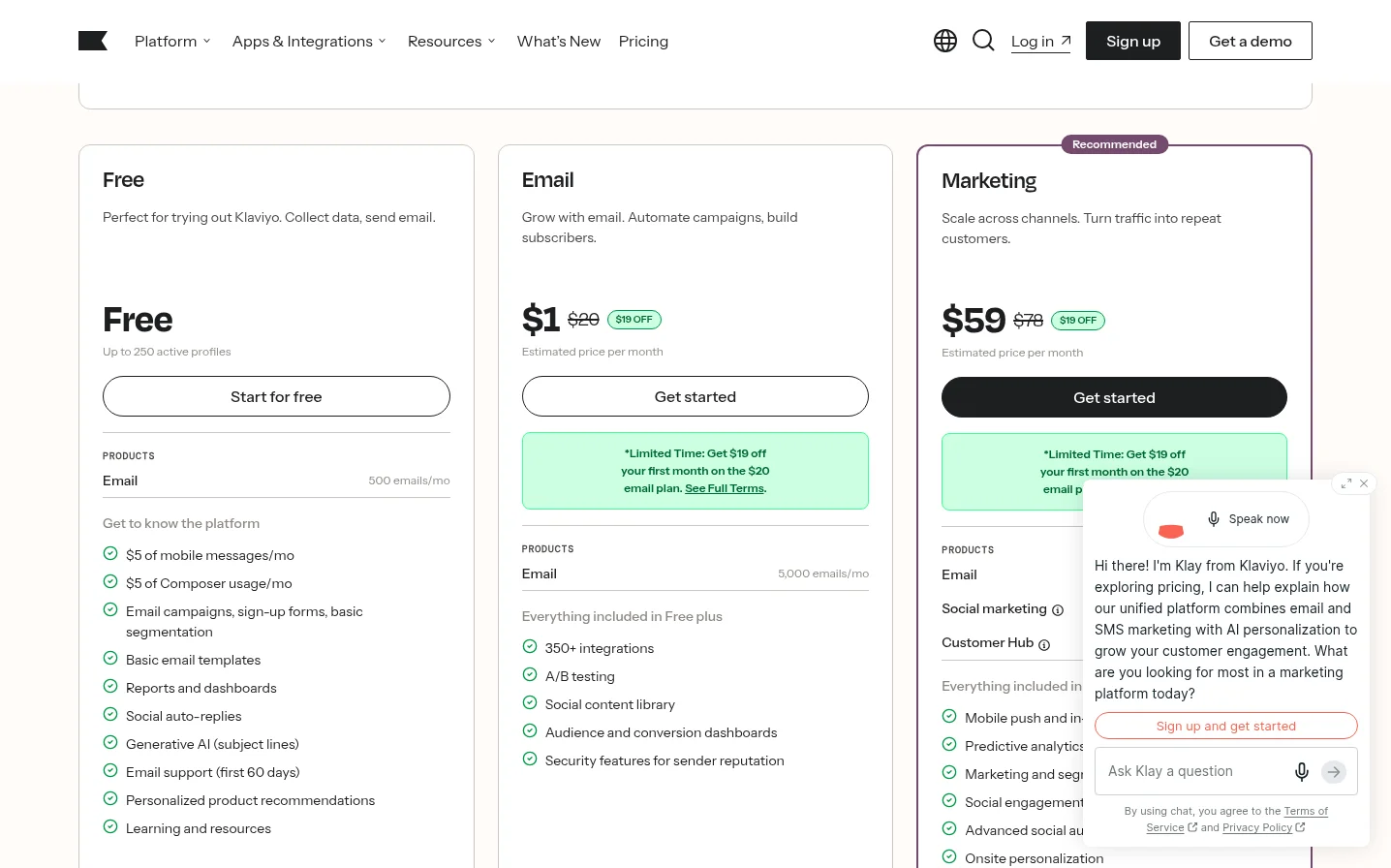Open the globe language selector
This screenshot has width=1391, height=868.
click(945, 41)
